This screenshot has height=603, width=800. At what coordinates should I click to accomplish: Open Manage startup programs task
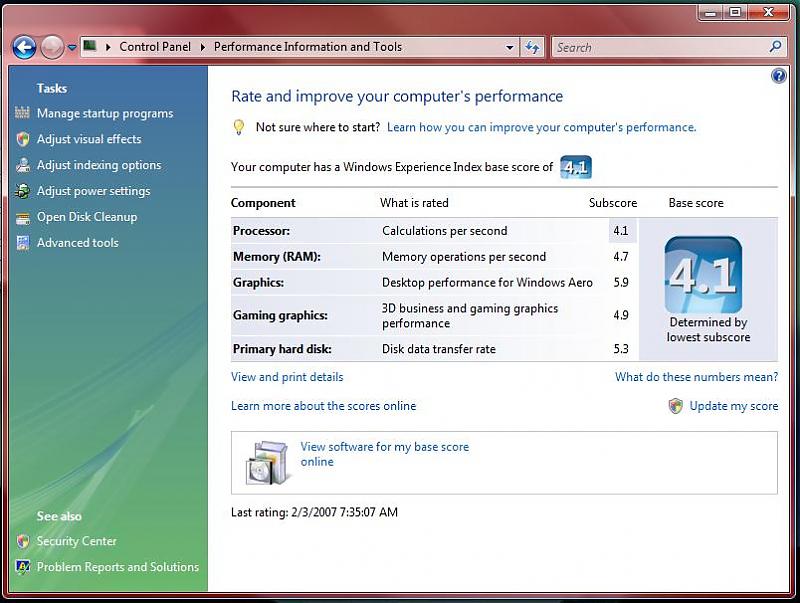105,114
